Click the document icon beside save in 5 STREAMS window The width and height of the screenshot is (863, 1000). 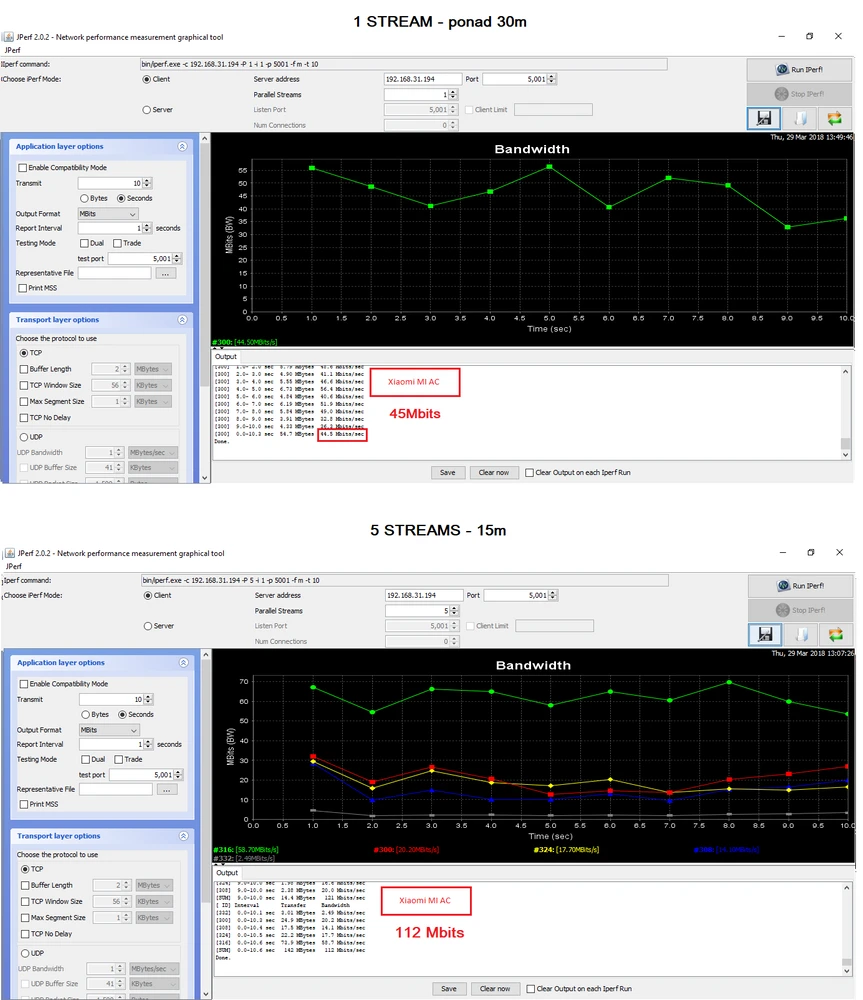(800, 634)
